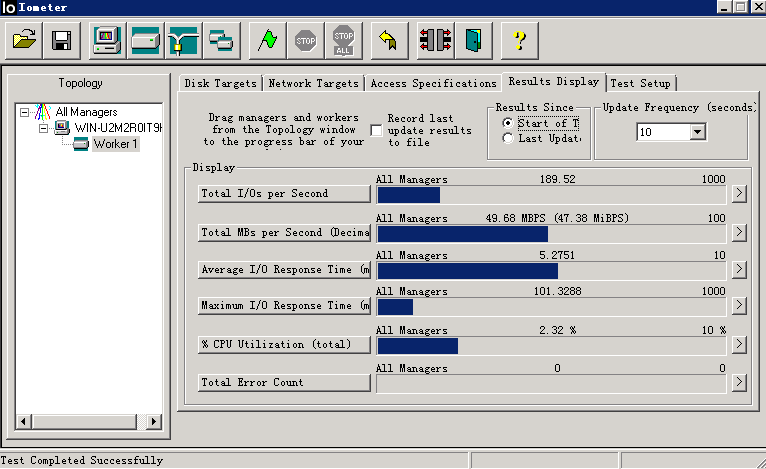Select Worker 1 in topology tree
Viewport: 766px width, 469px height.
coord(116,144)
